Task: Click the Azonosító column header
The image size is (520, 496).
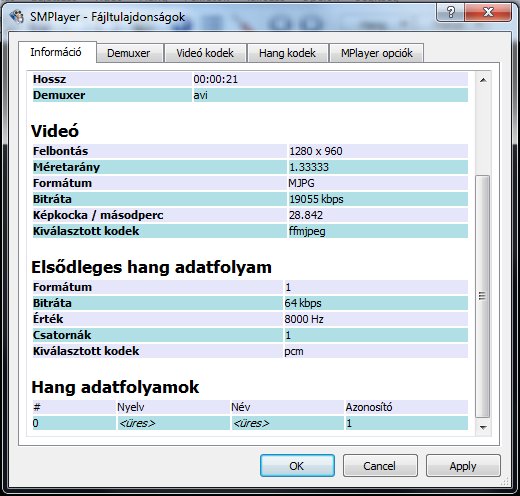Action: click(369, 407)
